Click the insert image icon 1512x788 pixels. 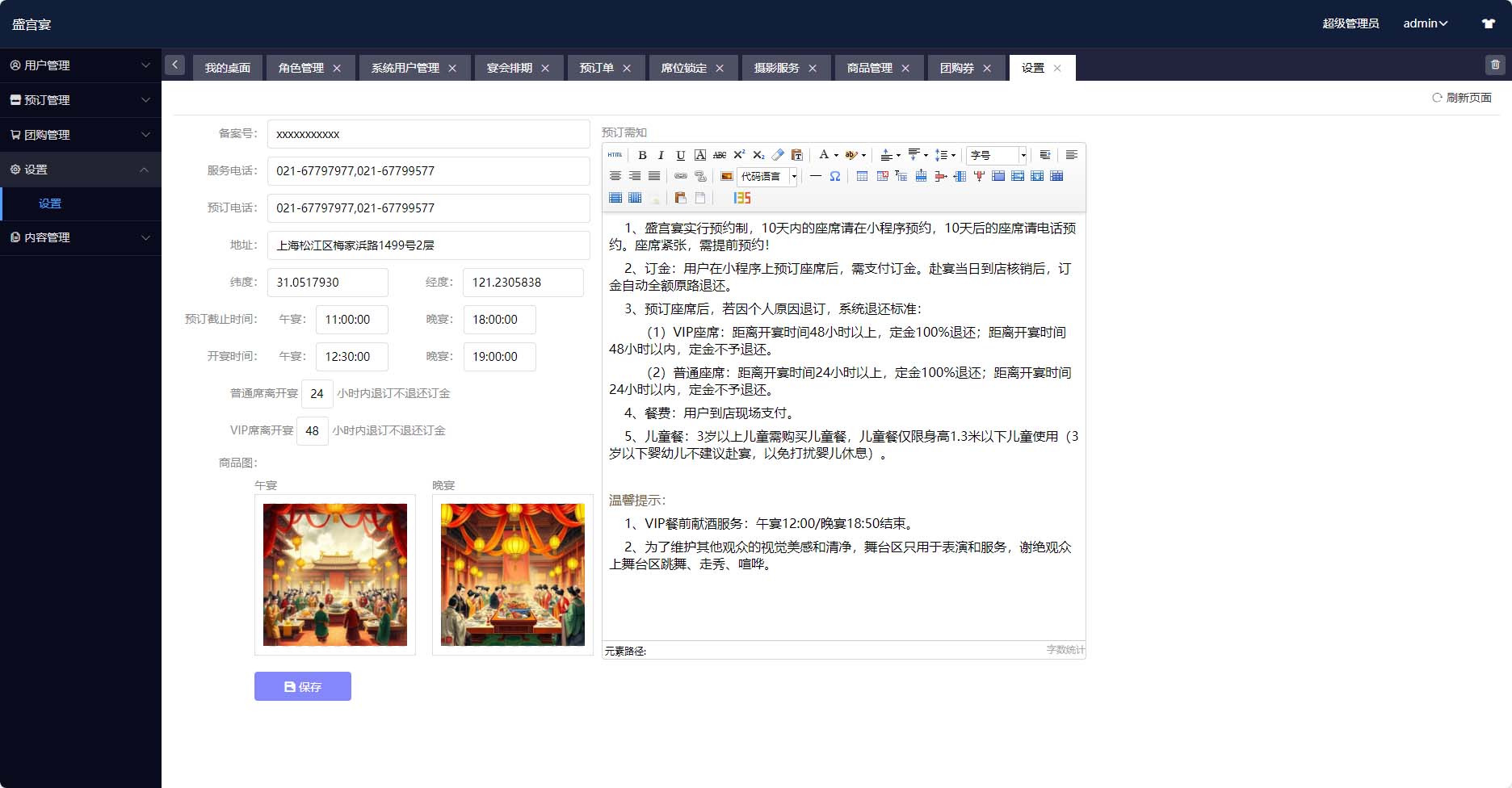727,176
